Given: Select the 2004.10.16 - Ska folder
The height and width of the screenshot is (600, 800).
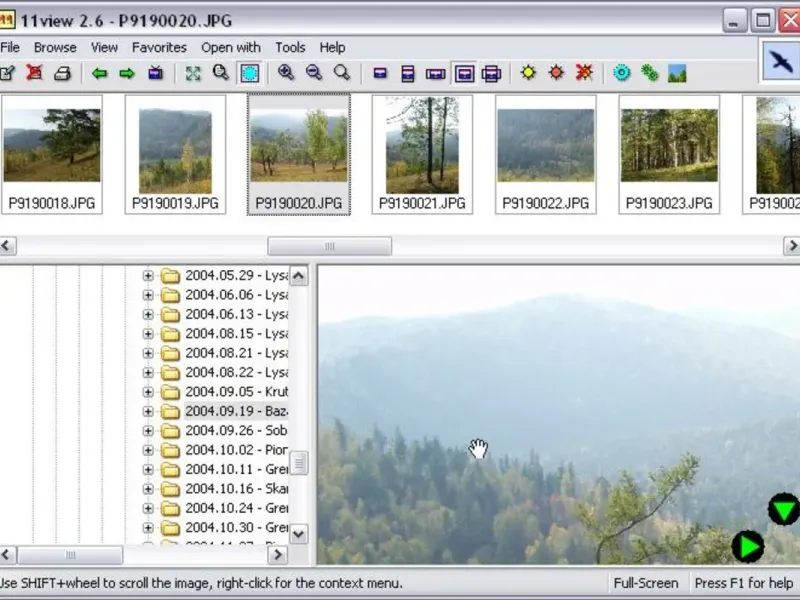Looking at the screenshot, I should click(x=236, y=489).
